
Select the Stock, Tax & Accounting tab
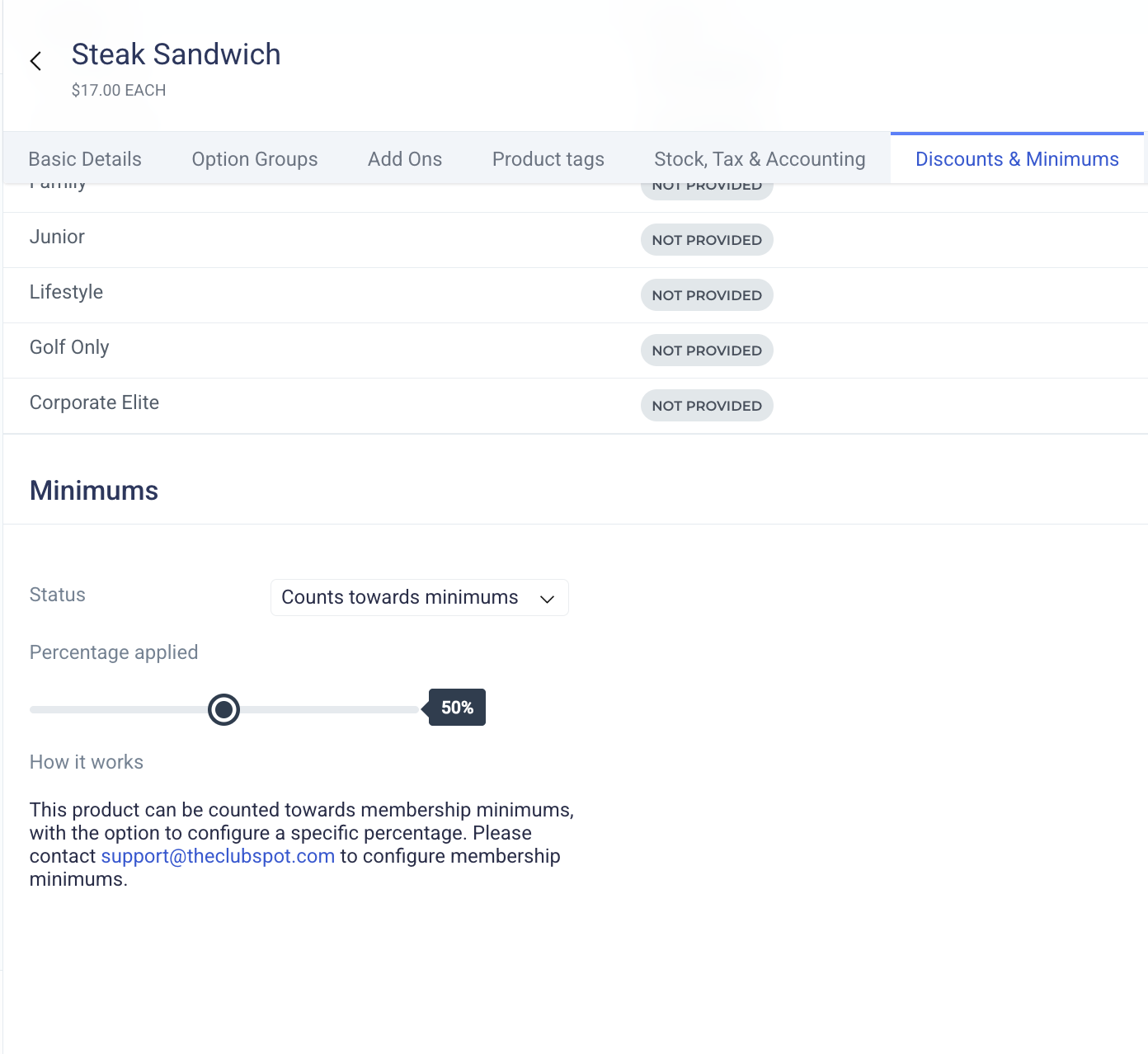pyautogui.click(x=760, y=159)
